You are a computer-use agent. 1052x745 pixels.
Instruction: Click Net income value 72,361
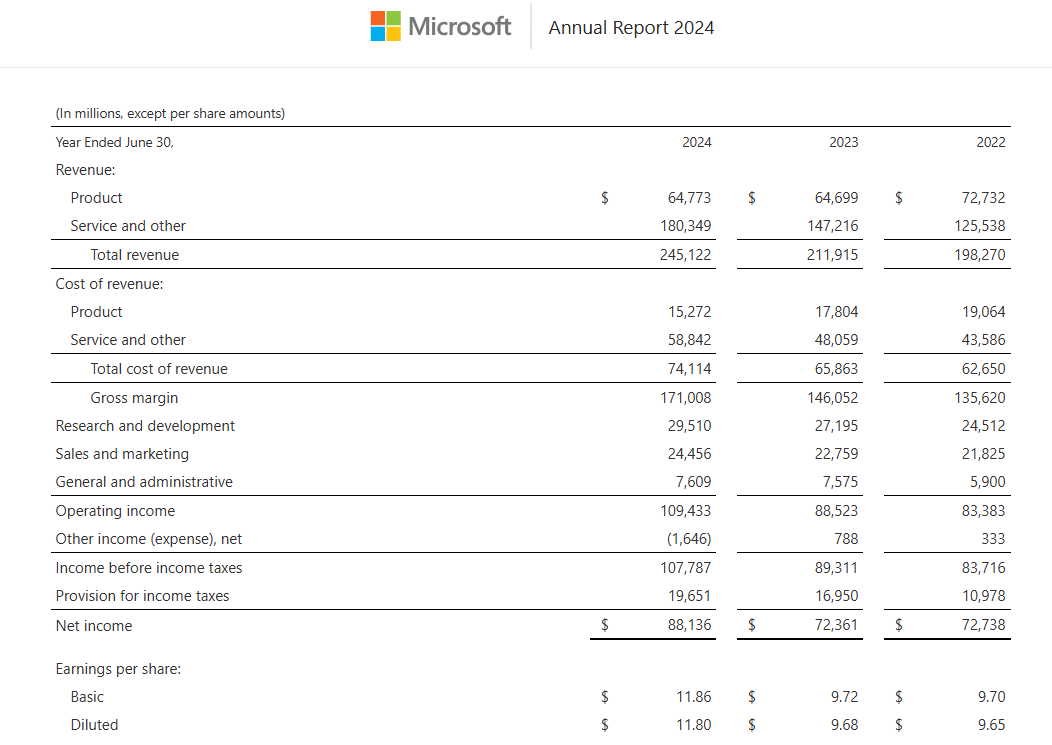(x=836, y=626)
